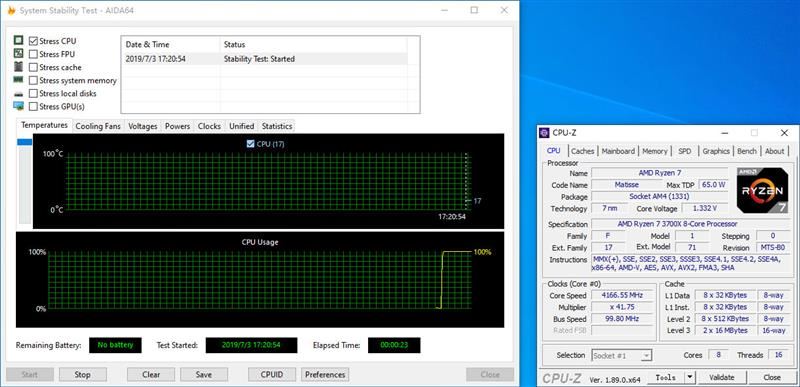
Task: Click the local disks drive icon
Action: pos(18,94)
